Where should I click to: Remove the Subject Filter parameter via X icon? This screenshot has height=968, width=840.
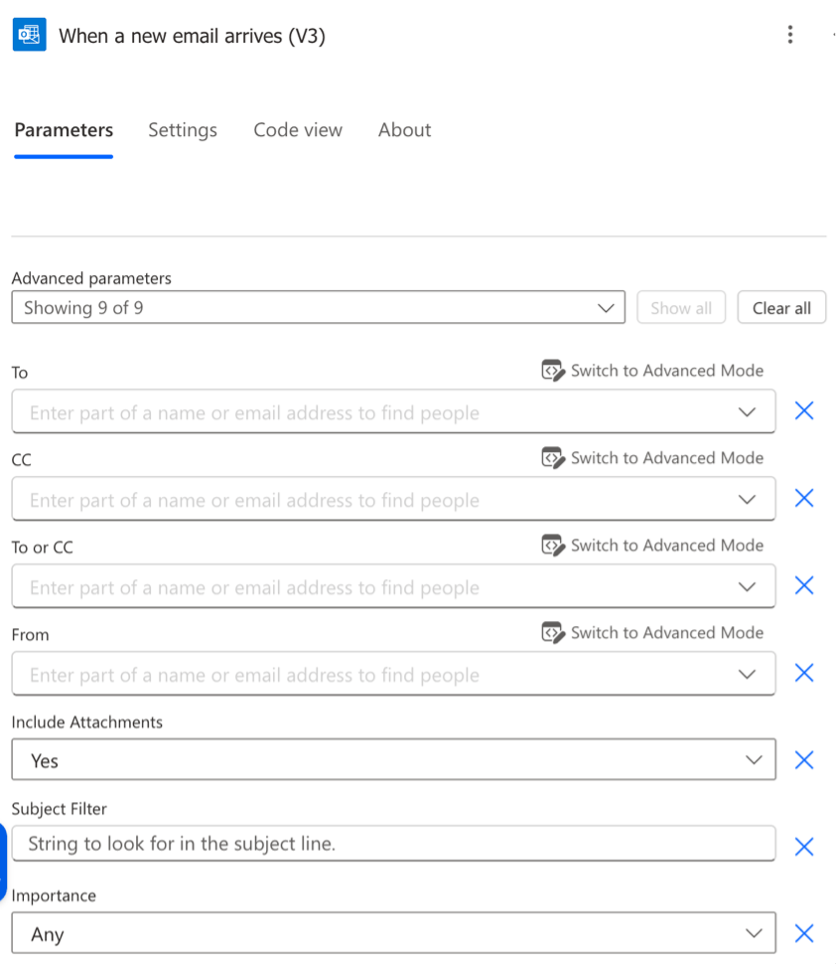pos(804,846)
